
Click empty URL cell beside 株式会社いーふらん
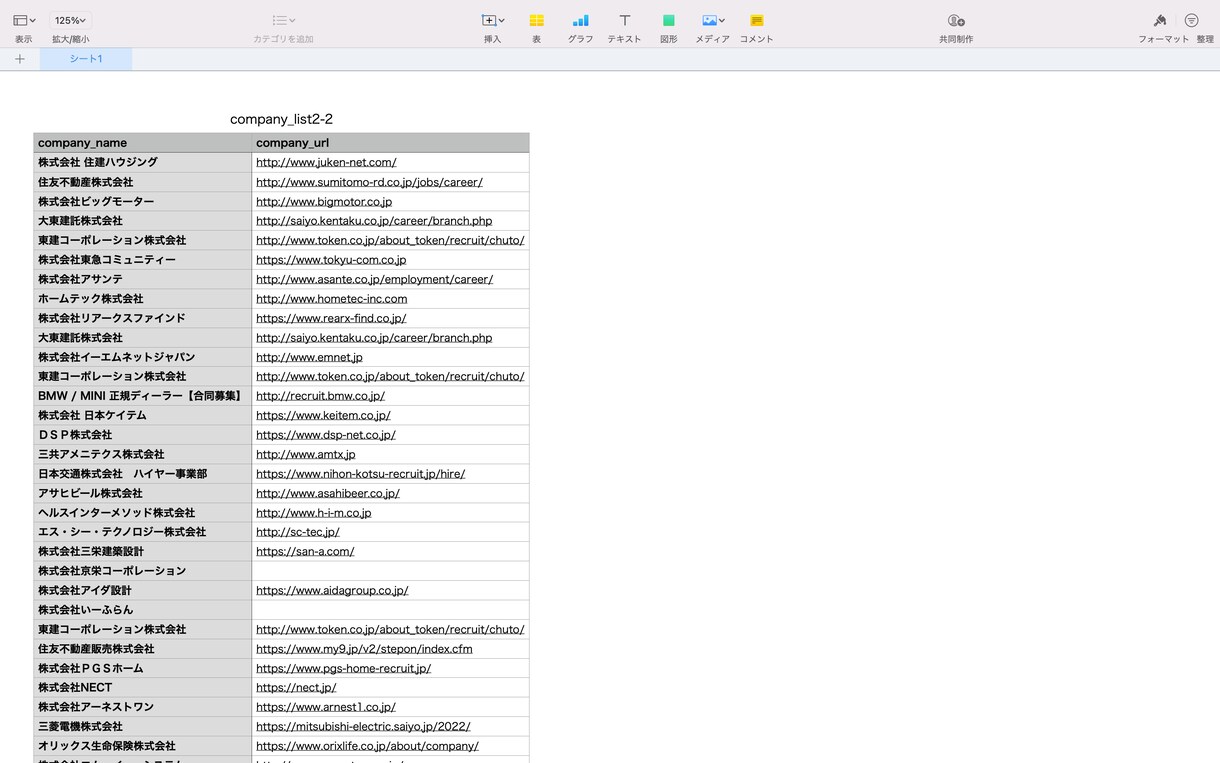click(391, 610)
